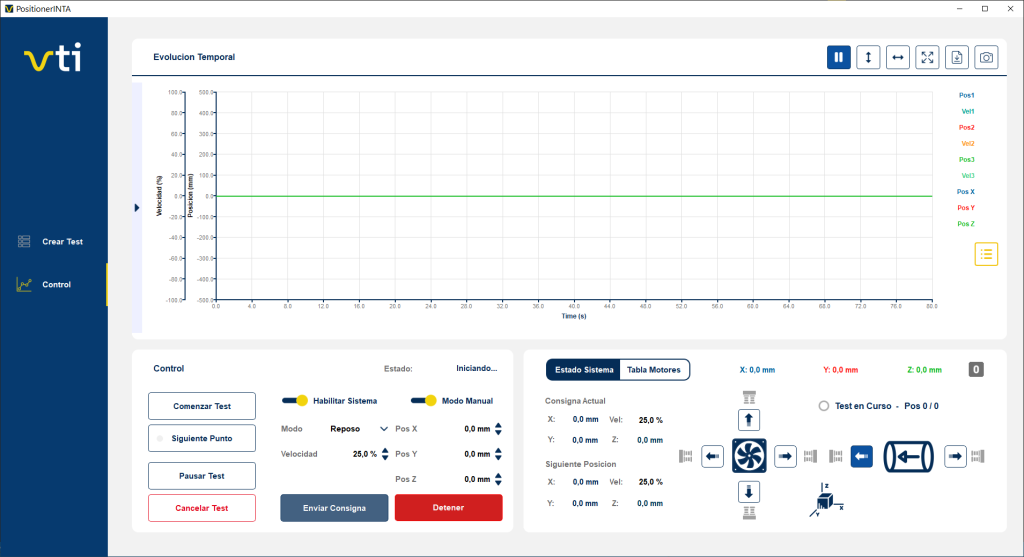This screenshot has width=1024, height=557.
Task: Download the chart data file
Action: click(x=957, y=58)
